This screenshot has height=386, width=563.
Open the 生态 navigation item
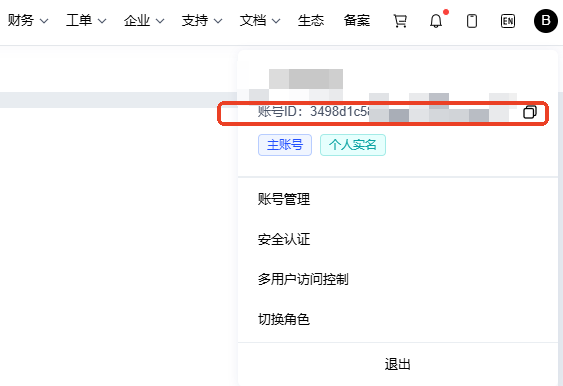coord(311,20)
